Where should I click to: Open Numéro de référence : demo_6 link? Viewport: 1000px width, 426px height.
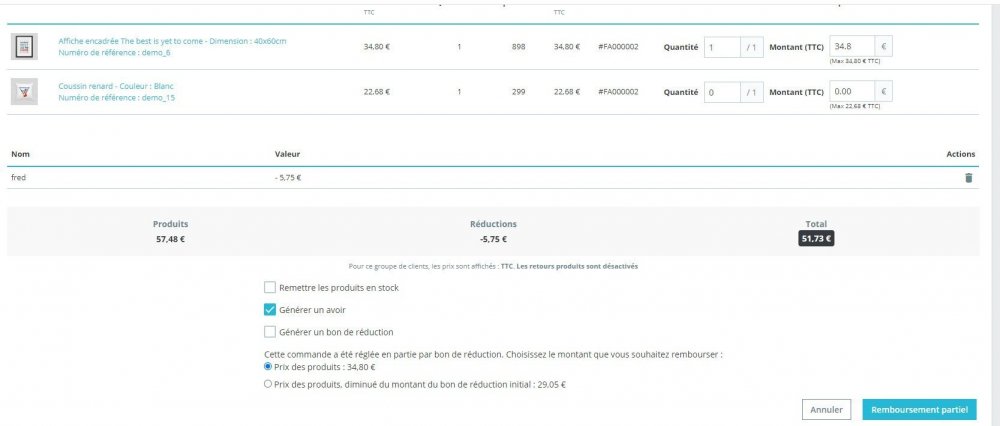114,53
